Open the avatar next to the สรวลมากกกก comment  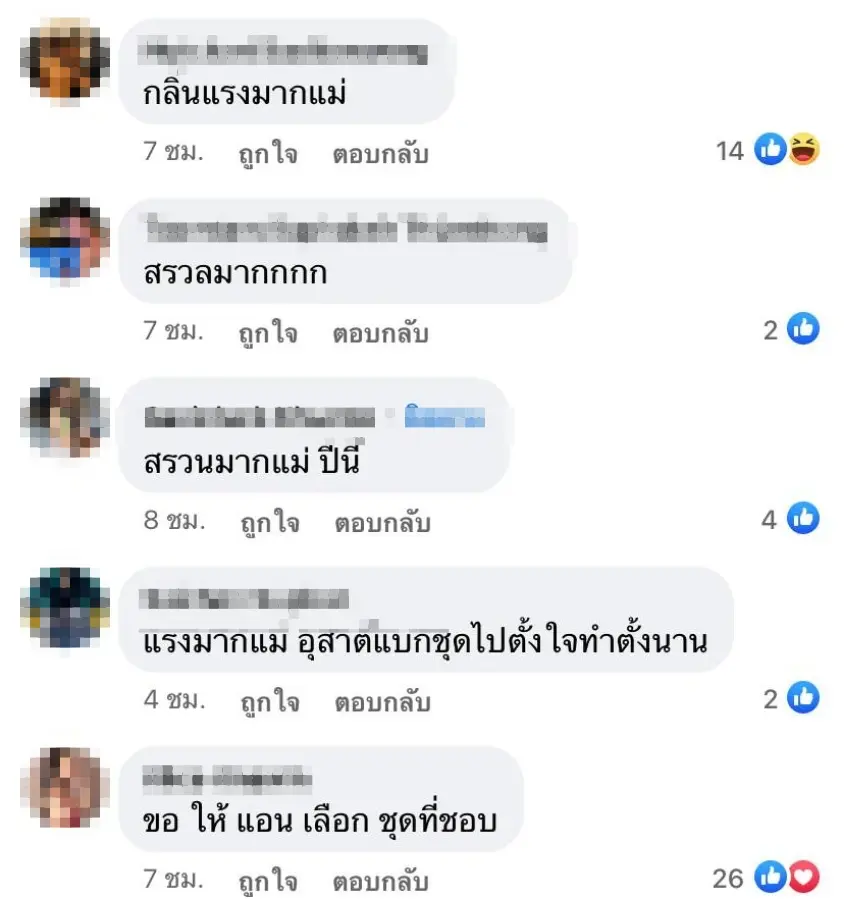65,241
